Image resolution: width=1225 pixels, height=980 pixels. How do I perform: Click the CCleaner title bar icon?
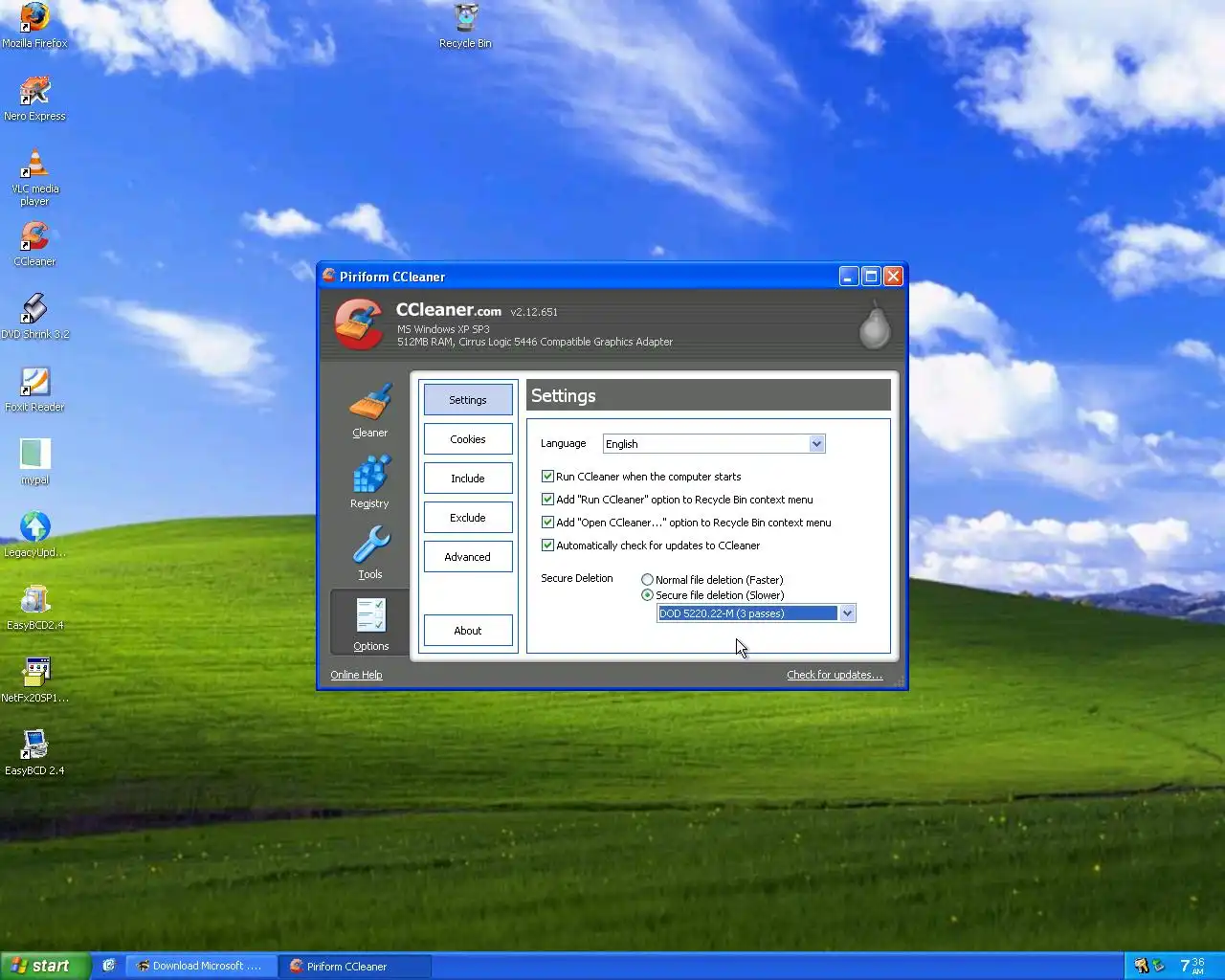328,276
